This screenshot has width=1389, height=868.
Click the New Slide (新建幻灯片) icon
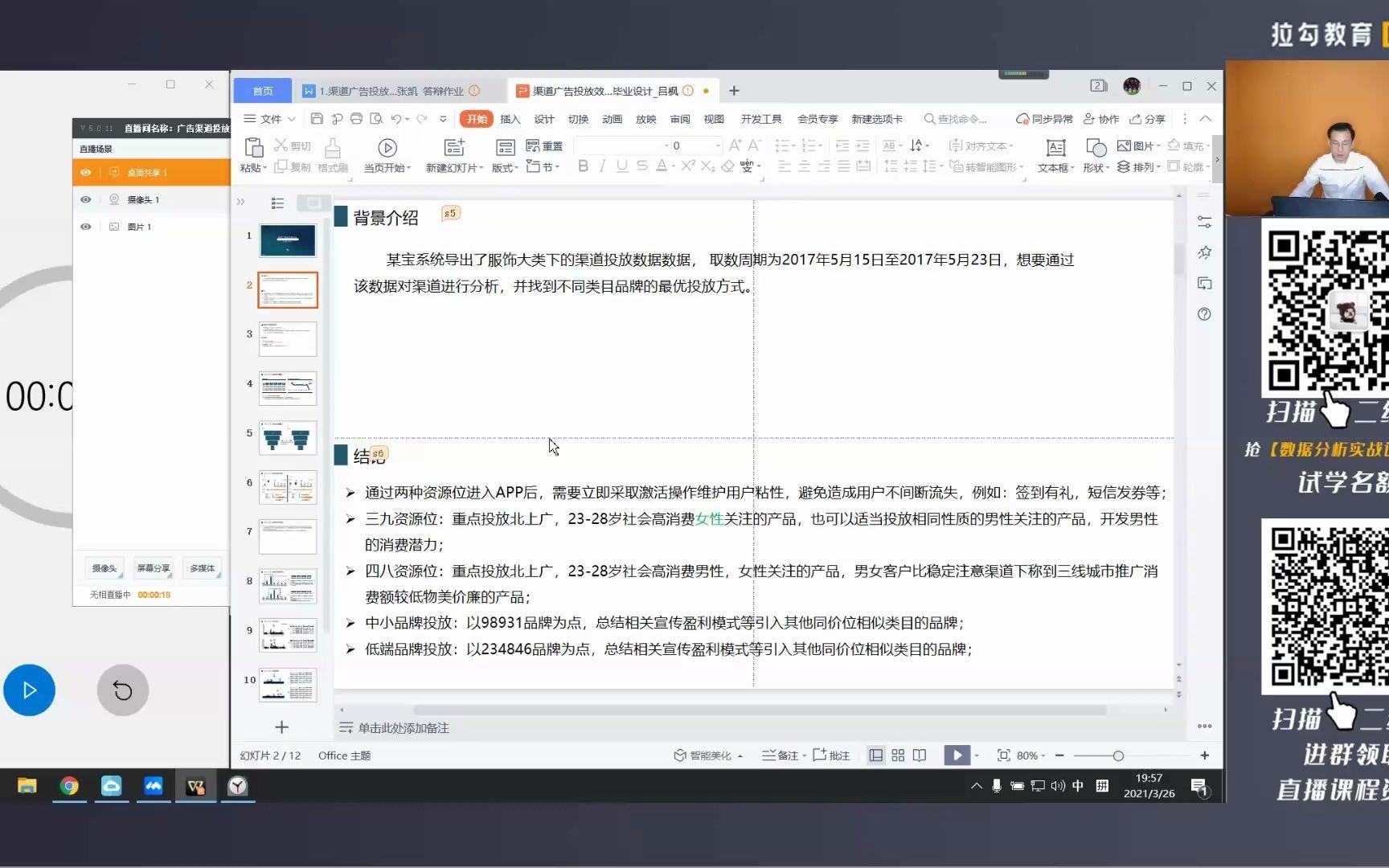click(454, 147)
